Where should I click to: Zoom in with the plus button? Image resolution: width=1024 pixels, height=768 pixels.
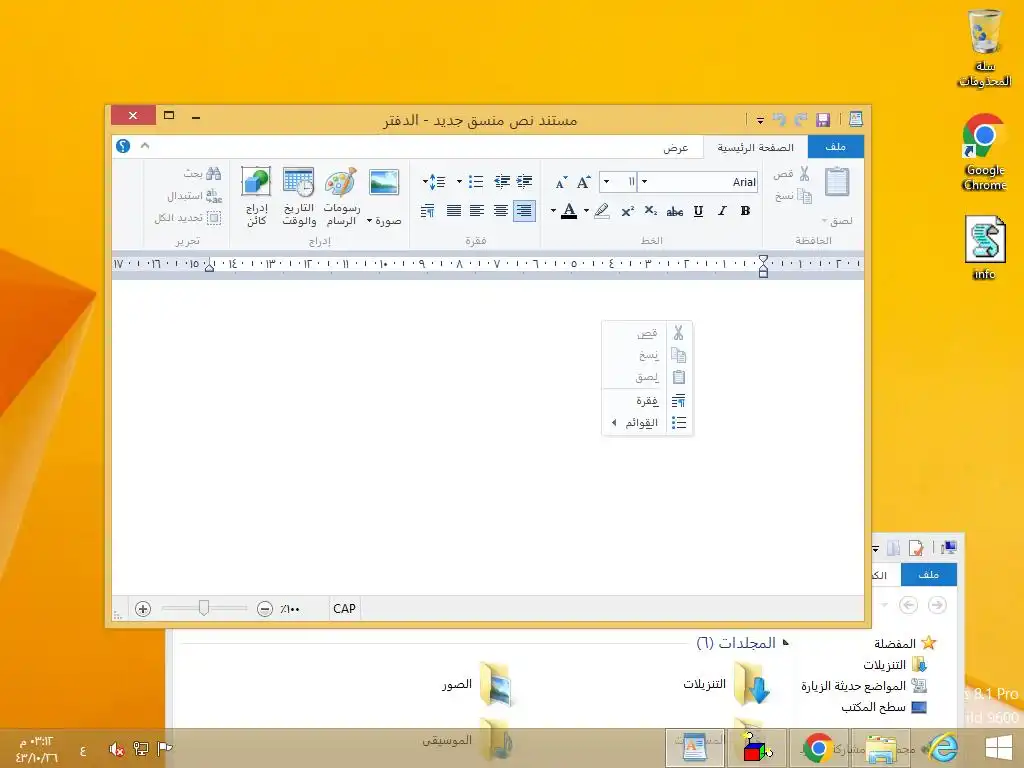[x=143, y=609]
